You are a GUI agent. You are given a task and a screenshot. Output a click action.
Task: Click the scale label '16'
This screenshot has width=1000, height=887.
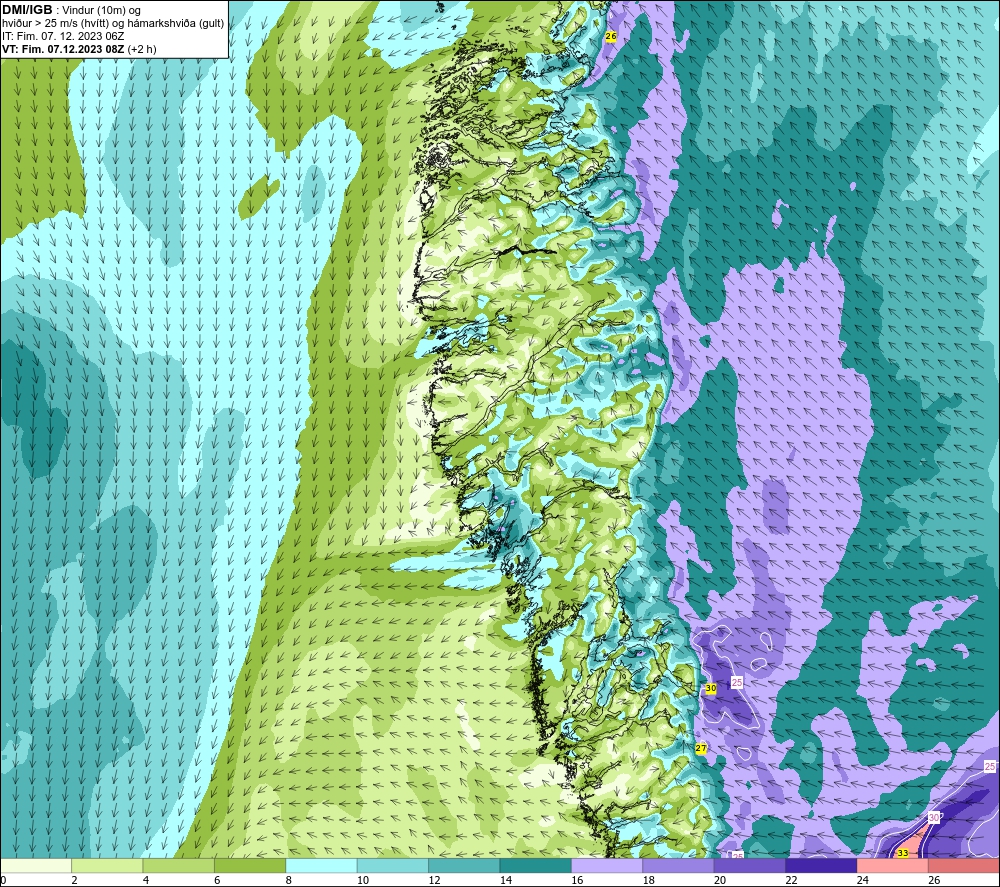(x=577, y=880)
